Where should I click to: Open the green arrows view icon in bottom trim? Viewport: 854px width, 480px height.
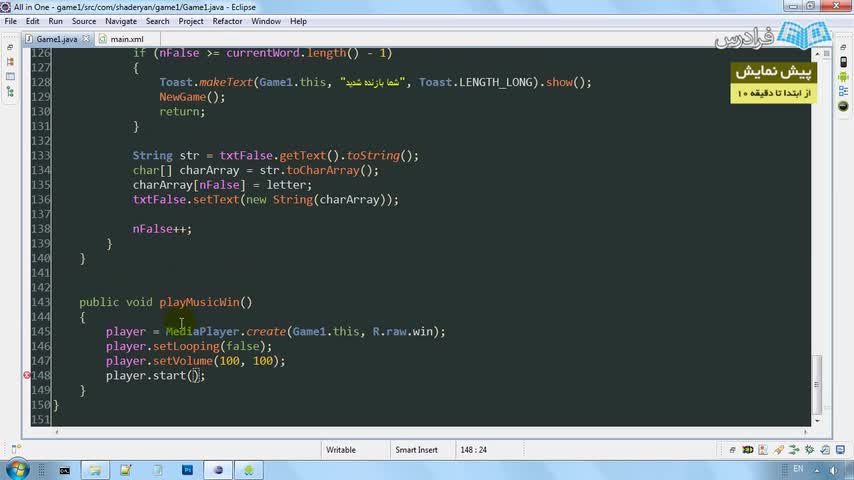click(794, 449)
